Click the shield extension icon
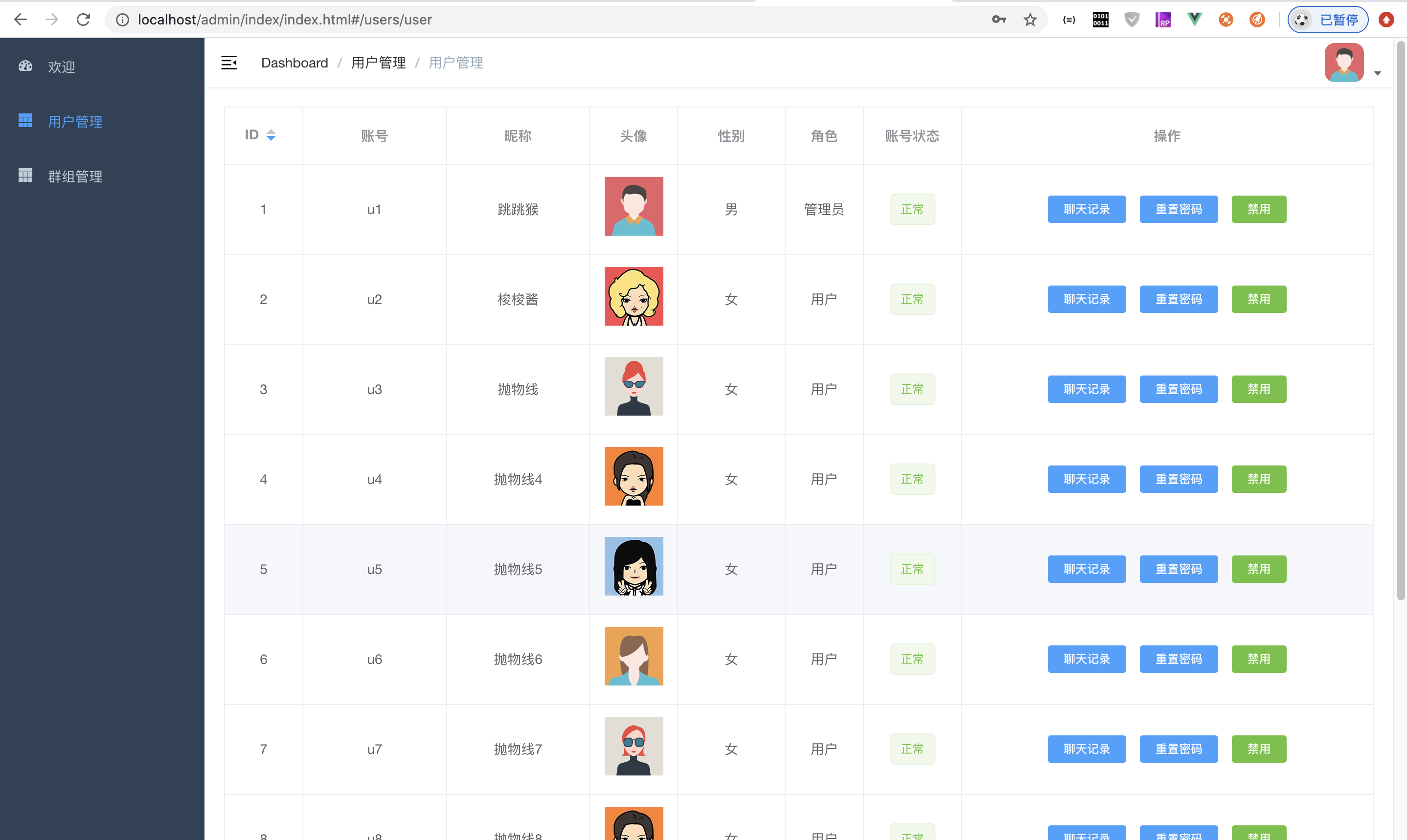The width and height of the screenshot is (1407, 840). (1131, 20)
